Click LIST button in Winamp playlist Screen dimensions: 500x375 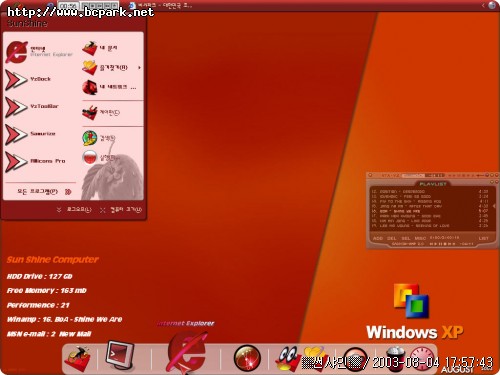(x=484, y=238)
